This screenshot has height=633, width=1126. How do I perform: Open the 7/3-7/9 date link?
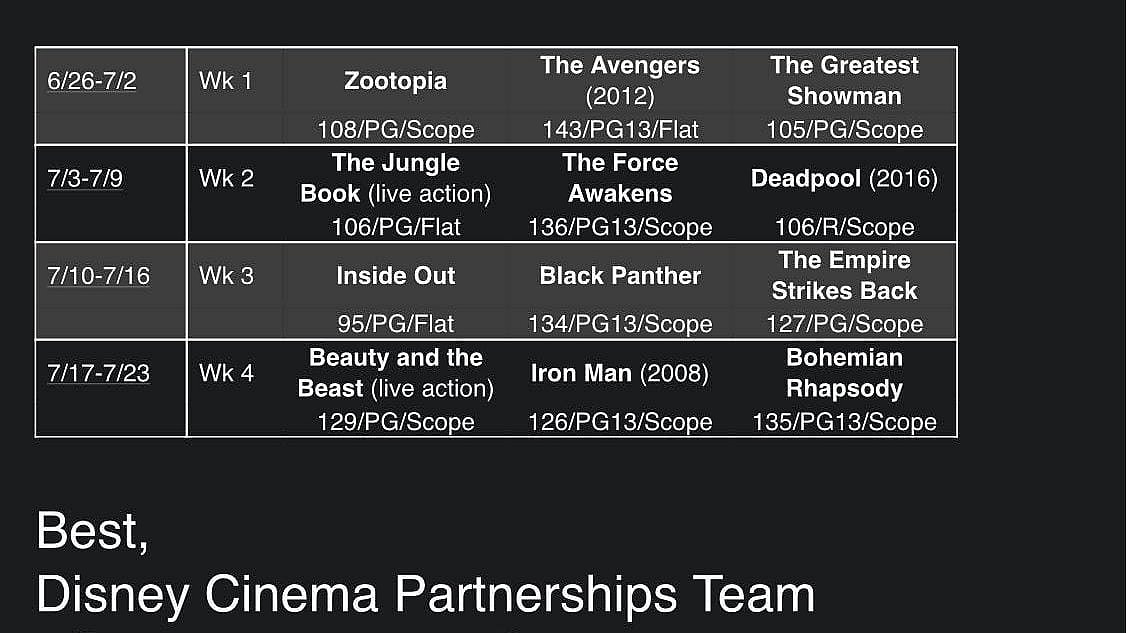point(85,178)
